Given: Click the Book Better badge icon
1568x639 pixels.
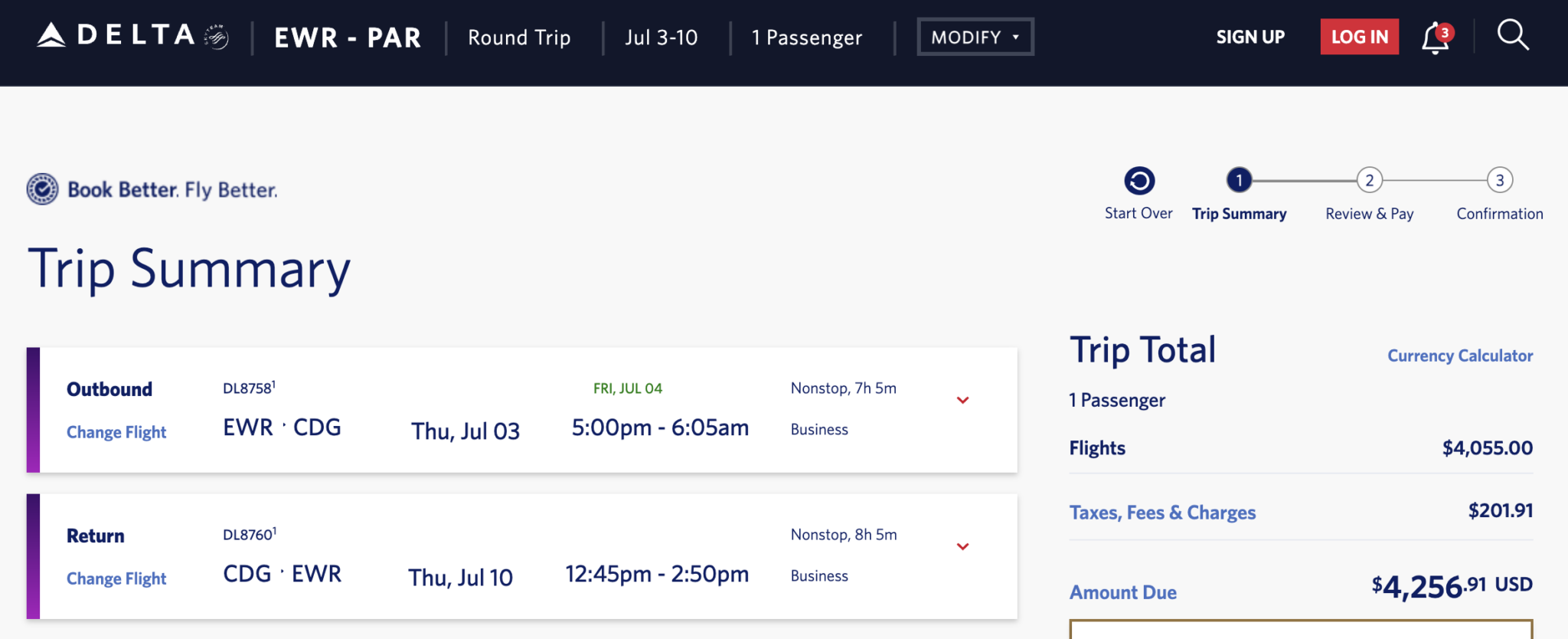Looking at the screenshot, I should click(43, 188).
